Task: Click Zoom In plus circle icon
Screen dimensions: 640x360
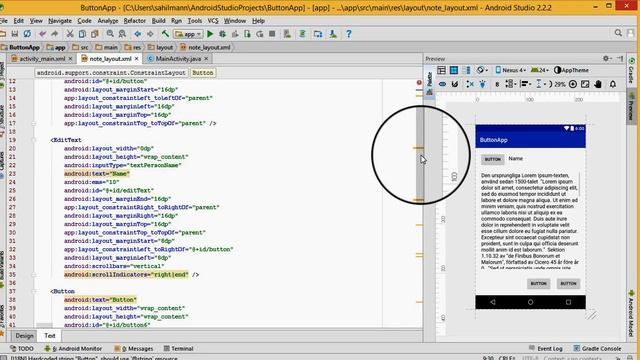Action: [573, 84]
